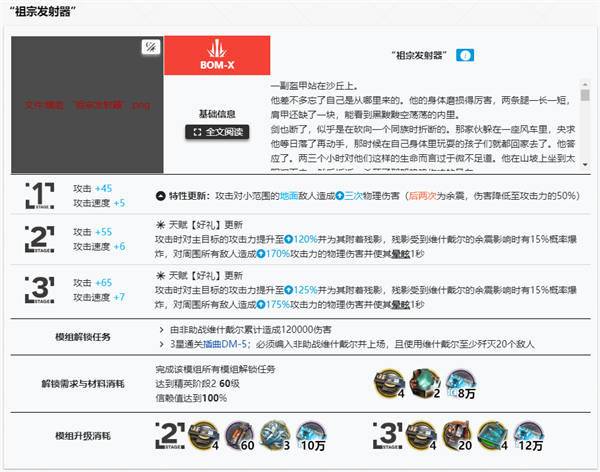Viewport: 600px width, 472px height.
Task: Click the 后两次 highlighted text in trait
Action: pos(422,196)
